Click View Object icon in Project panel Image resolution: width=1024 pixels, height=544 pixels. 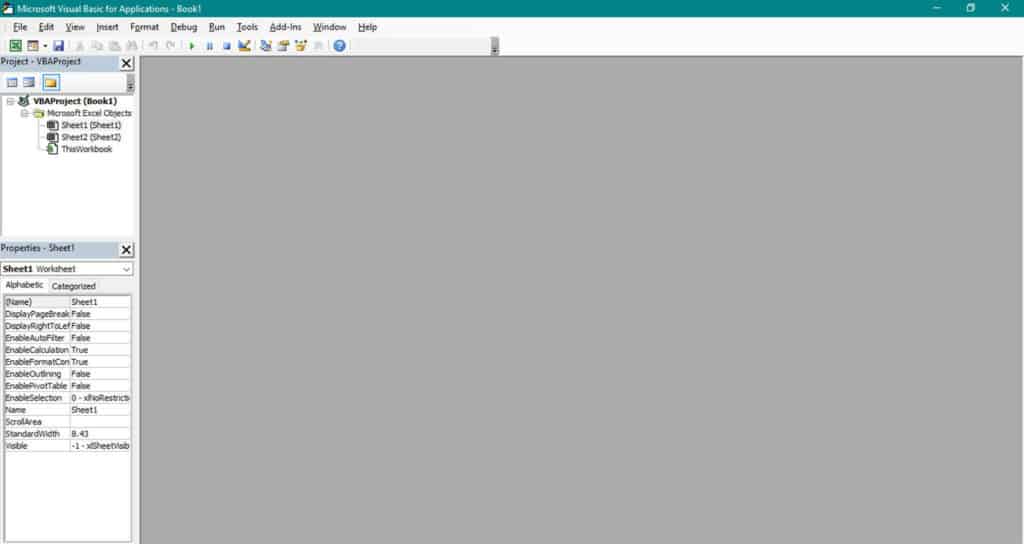pos(29,82)
